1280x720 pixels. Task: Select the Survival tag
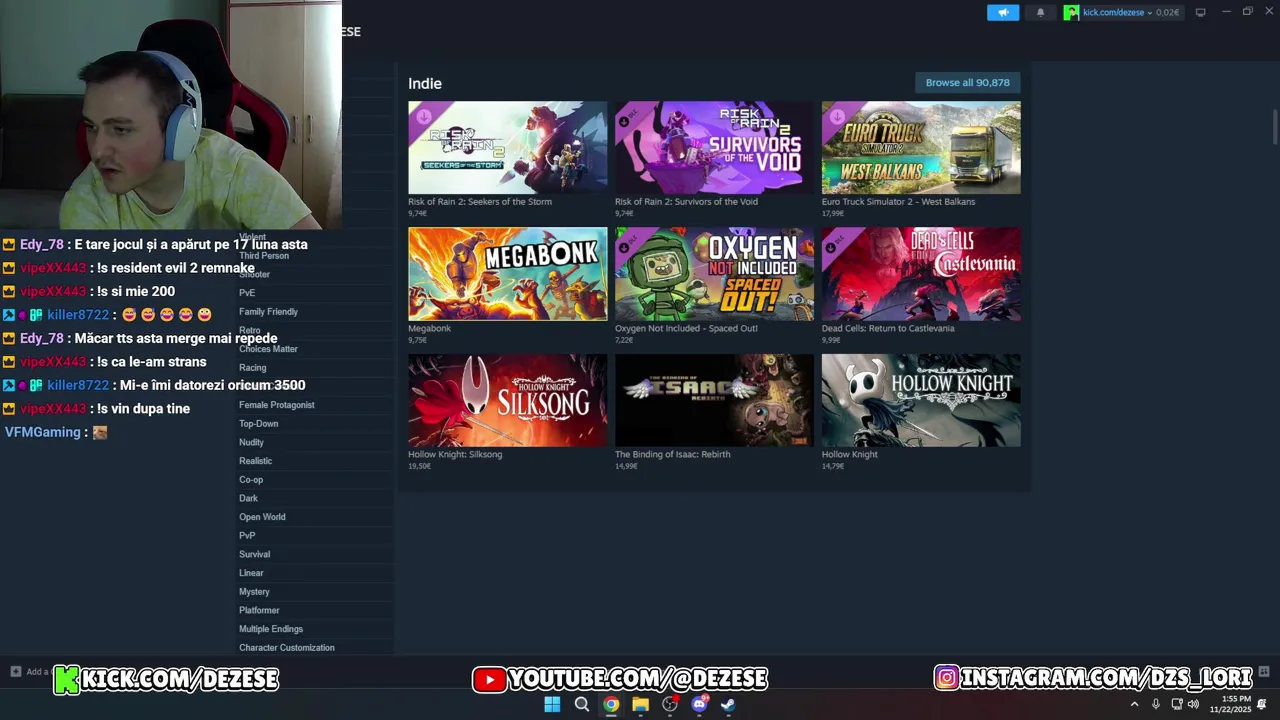pos(254,554)
